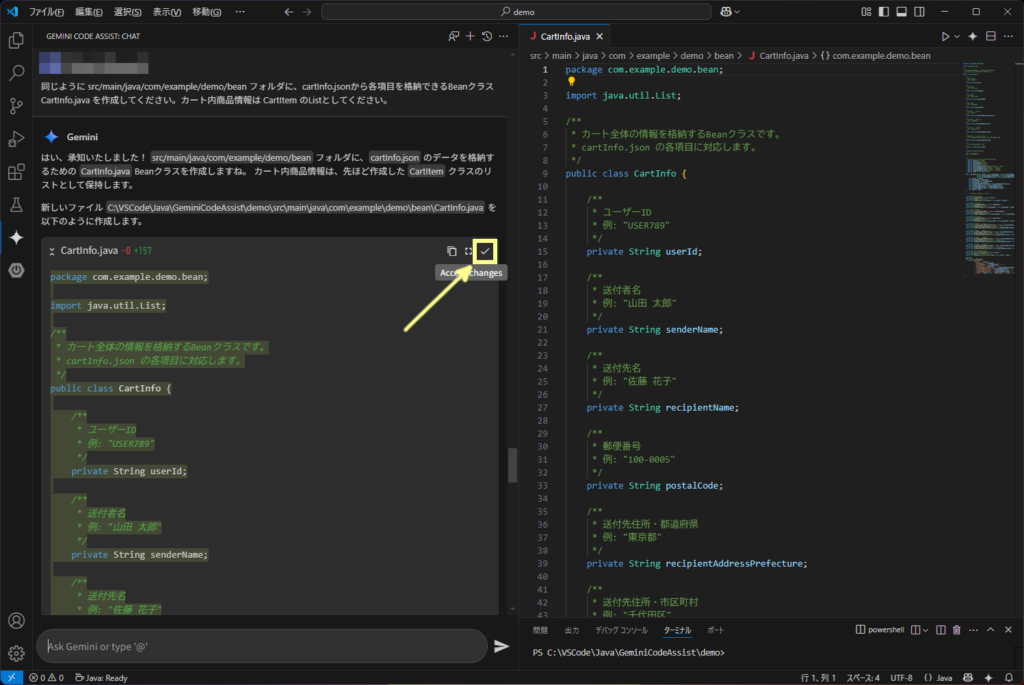The width and height of the screenshot is (1024, 685).
Task: Open the Manage settings gear
Action: click(x=16, y=652)
